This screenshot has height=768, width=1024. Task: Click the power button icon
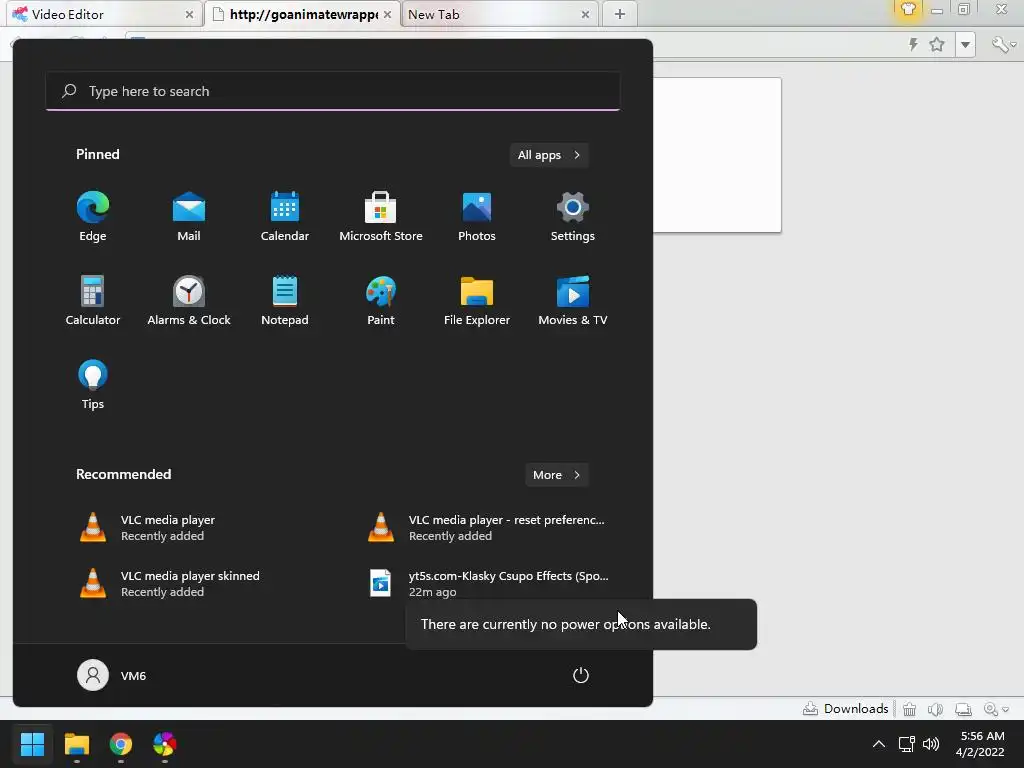pos(581,675)
